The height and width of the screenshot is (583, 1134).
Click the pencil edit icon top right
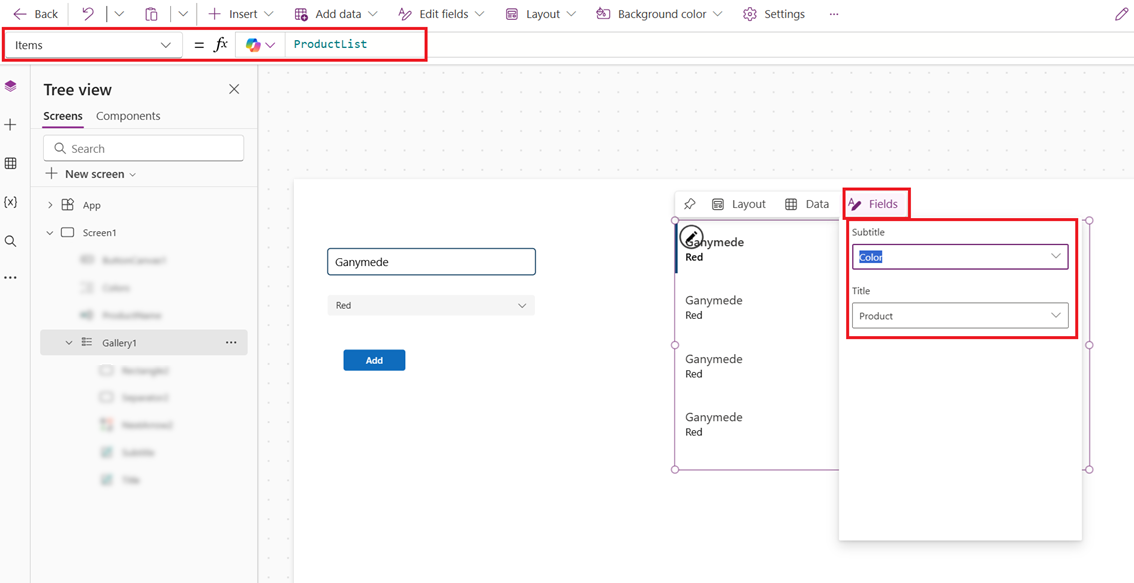[x=1120, y=14]
